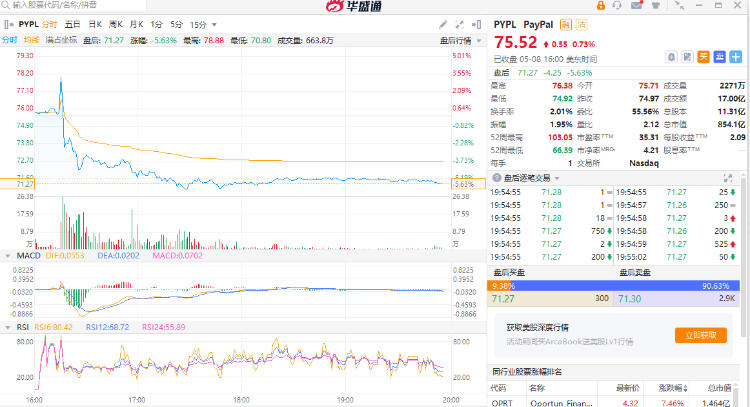The image size is (750, 407).
Task: Click the 融 margin badge
Action: coord(566,25)
